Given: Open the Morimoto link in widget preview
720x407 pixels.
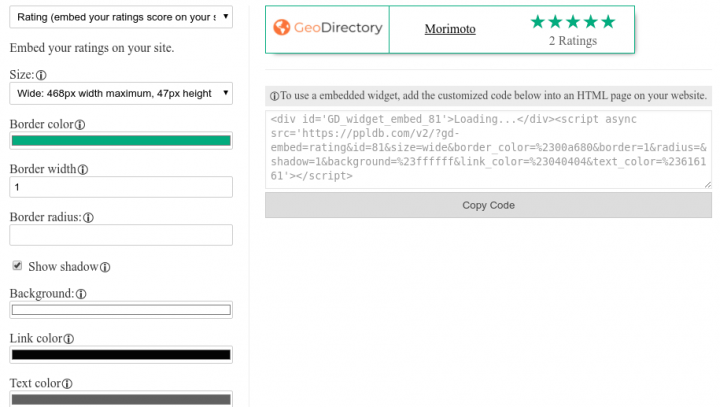Looking at the screenshot, I should point(450,29).
